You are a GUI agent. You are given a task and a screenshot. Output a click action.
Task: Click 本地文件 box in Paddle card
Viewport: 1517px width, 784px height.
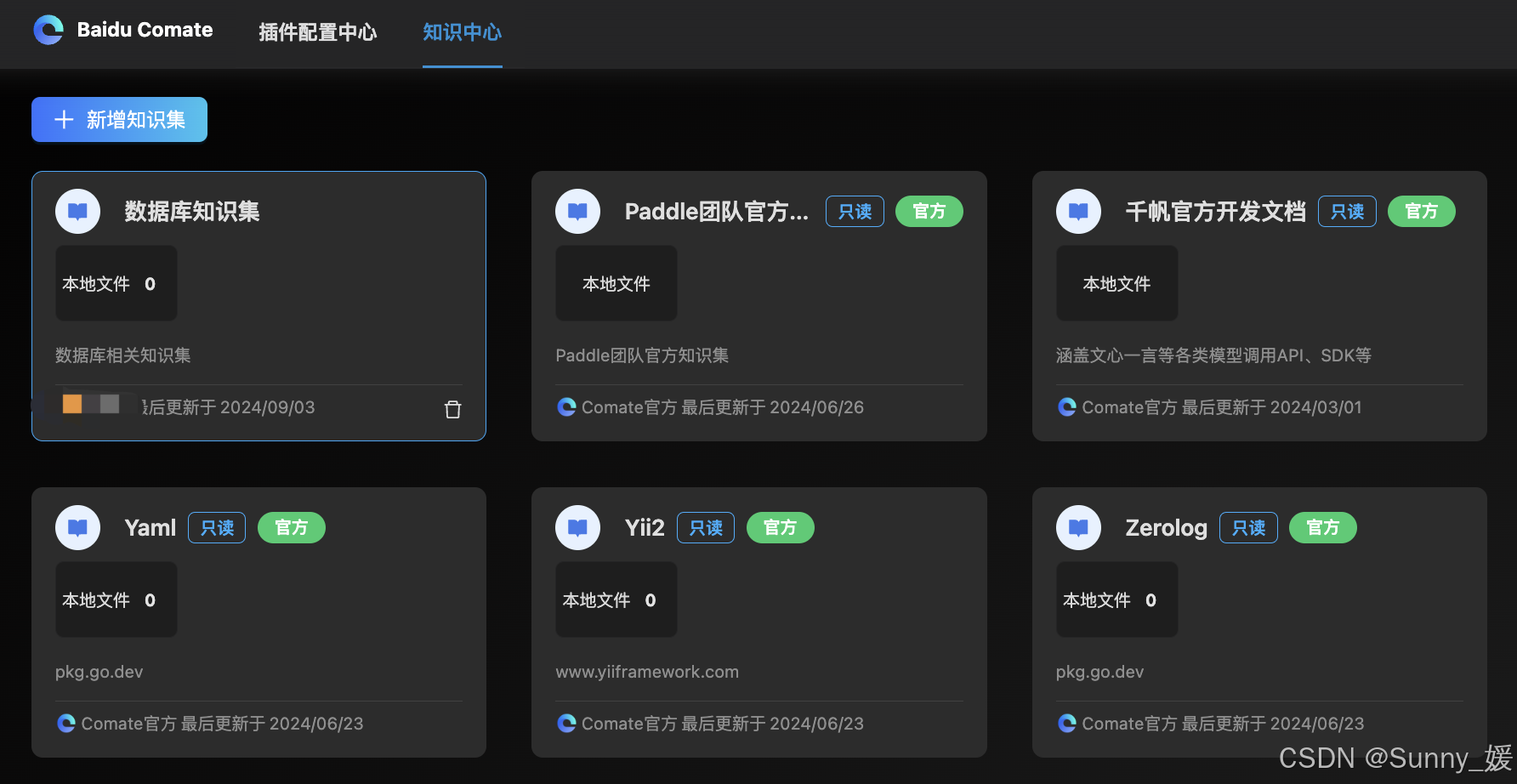point(616,283)
